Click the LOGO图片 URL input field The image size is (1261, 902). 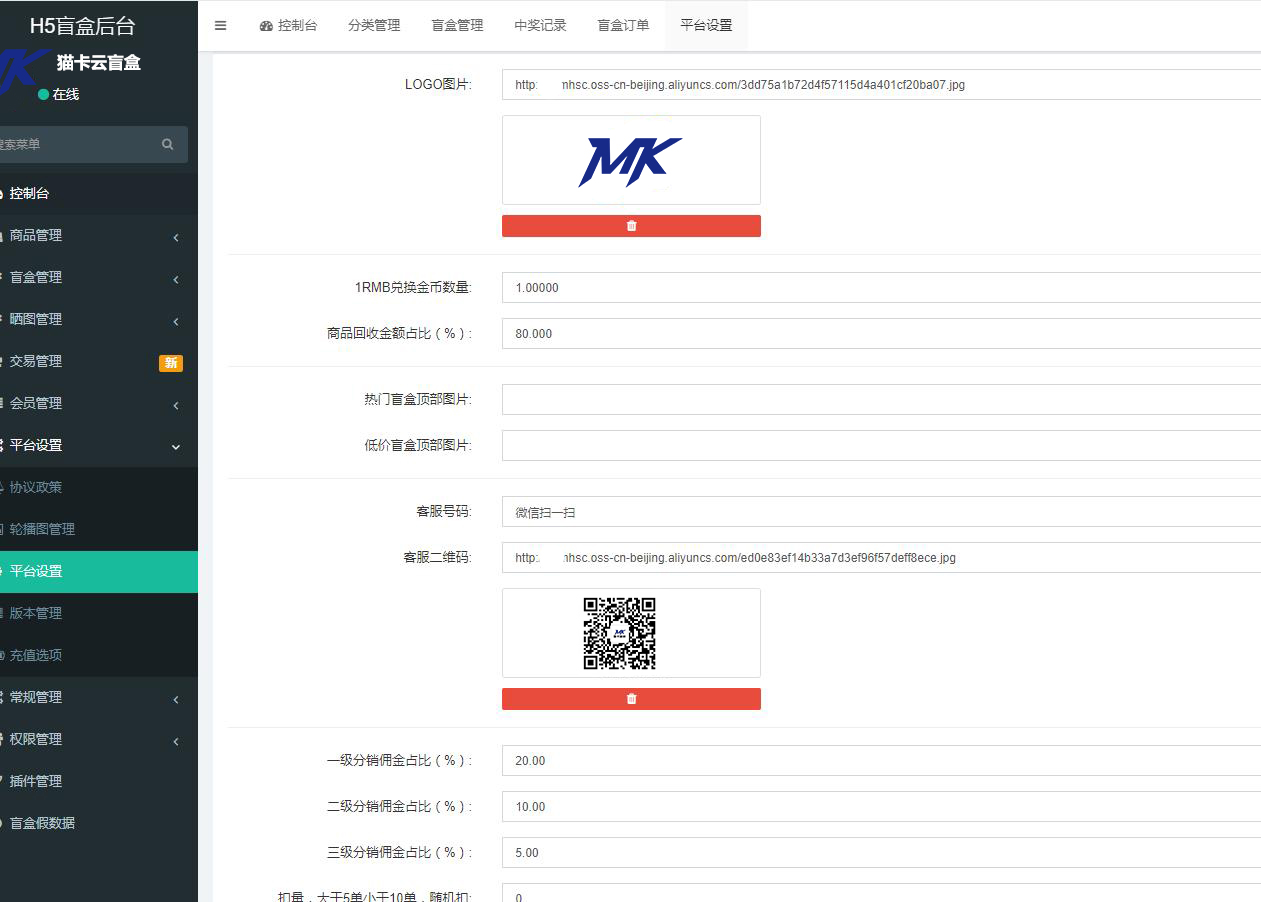pyautogui.click(x=881, y=85)
